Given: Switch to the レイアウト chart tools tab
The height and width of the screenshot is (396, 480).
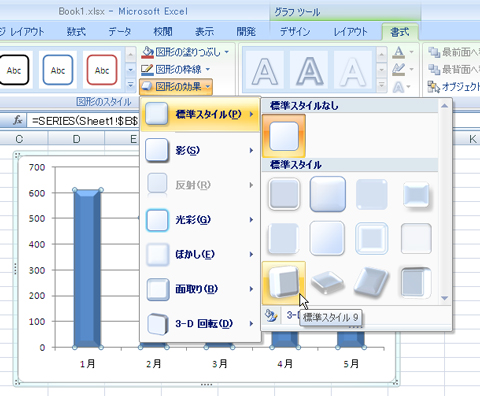Looking at the screenshot, I should pos(350,32).
